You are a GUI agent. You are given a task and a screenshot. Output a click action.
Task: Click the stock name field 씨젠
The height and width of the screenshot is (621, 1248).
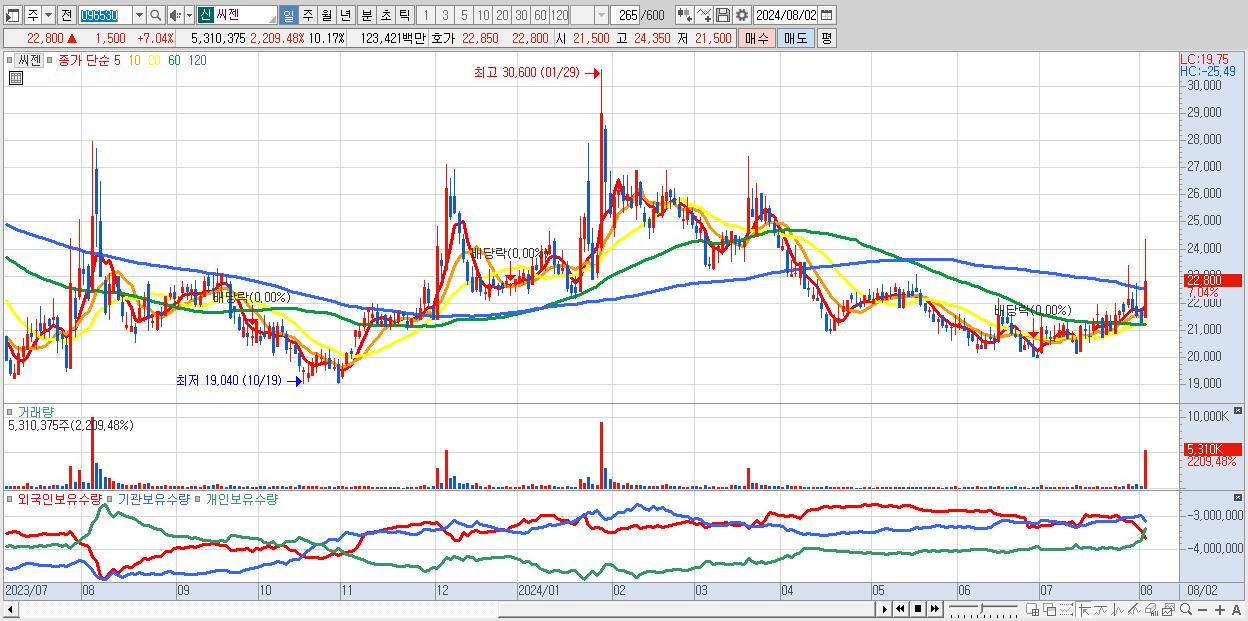click(246, 15)
